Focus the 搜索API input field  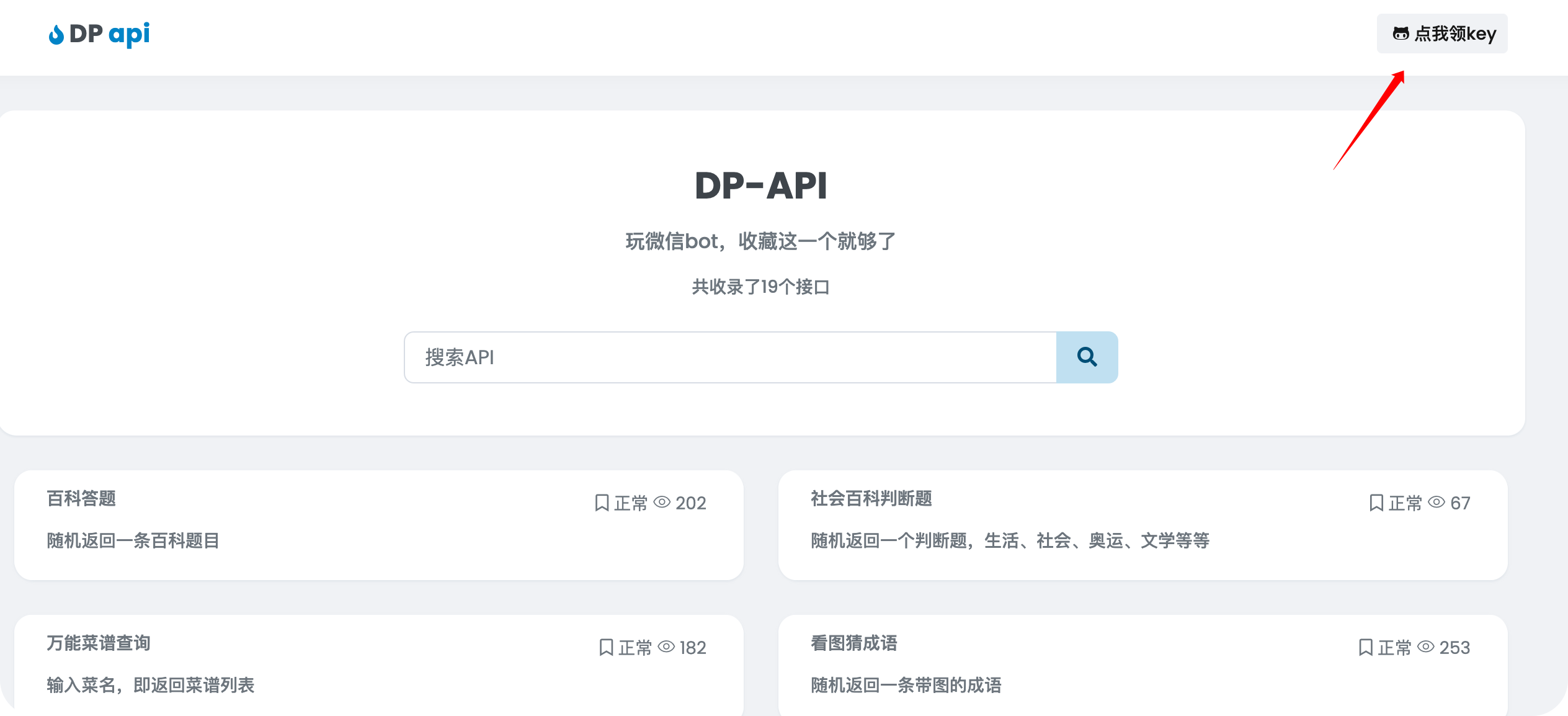pyautogui.click(x=729, y=357)
